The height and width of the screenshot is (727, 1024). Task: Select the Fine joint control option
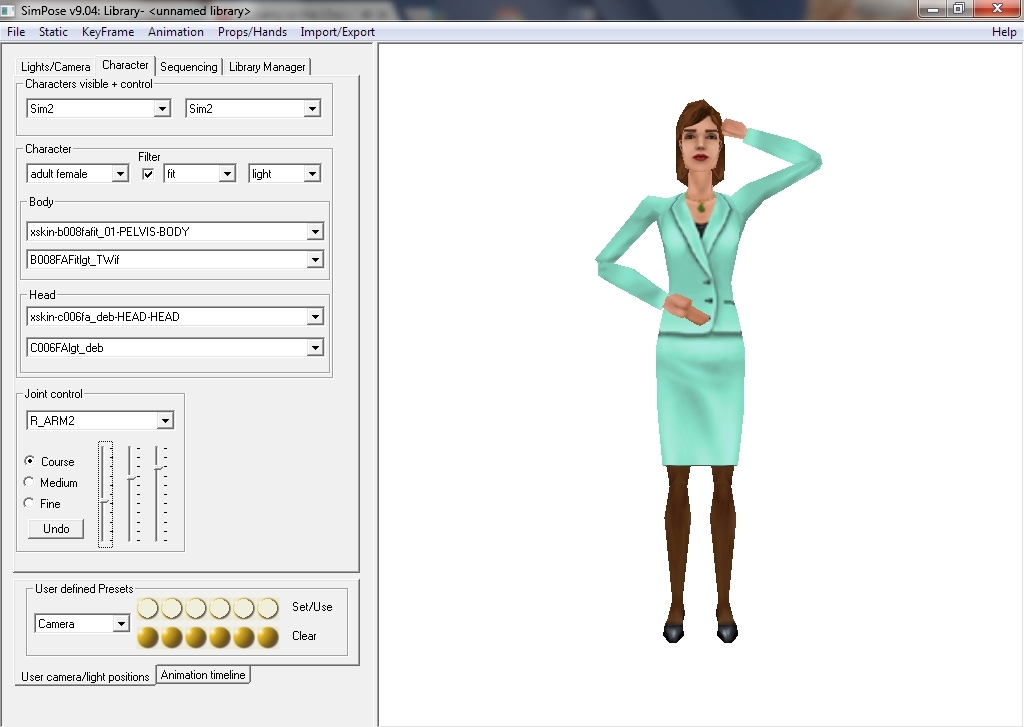pyautogui.click(x=29, y=503)
